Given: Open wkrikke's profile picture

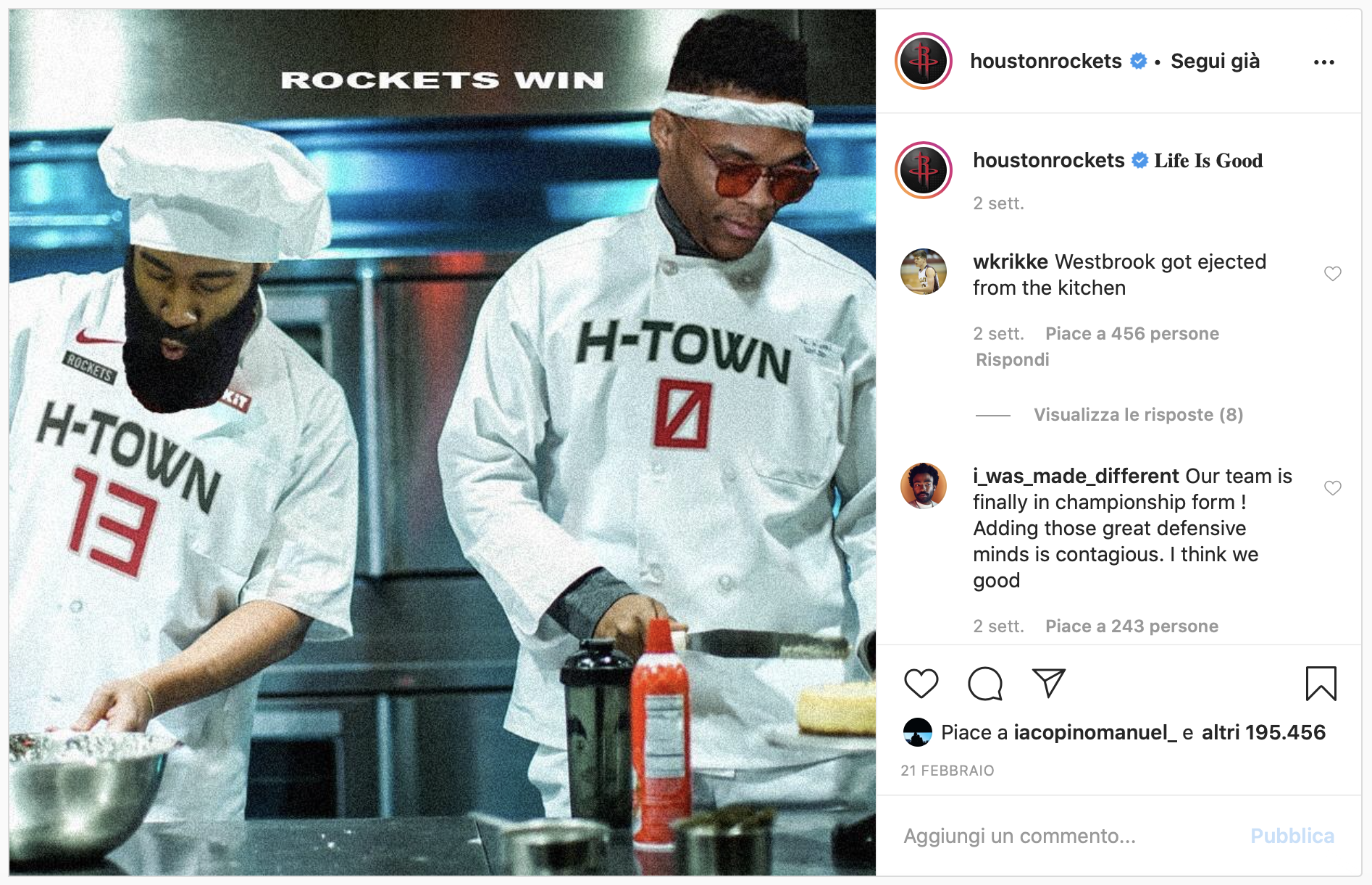Looking at the screenshot, I should click(x=923, y=272).
